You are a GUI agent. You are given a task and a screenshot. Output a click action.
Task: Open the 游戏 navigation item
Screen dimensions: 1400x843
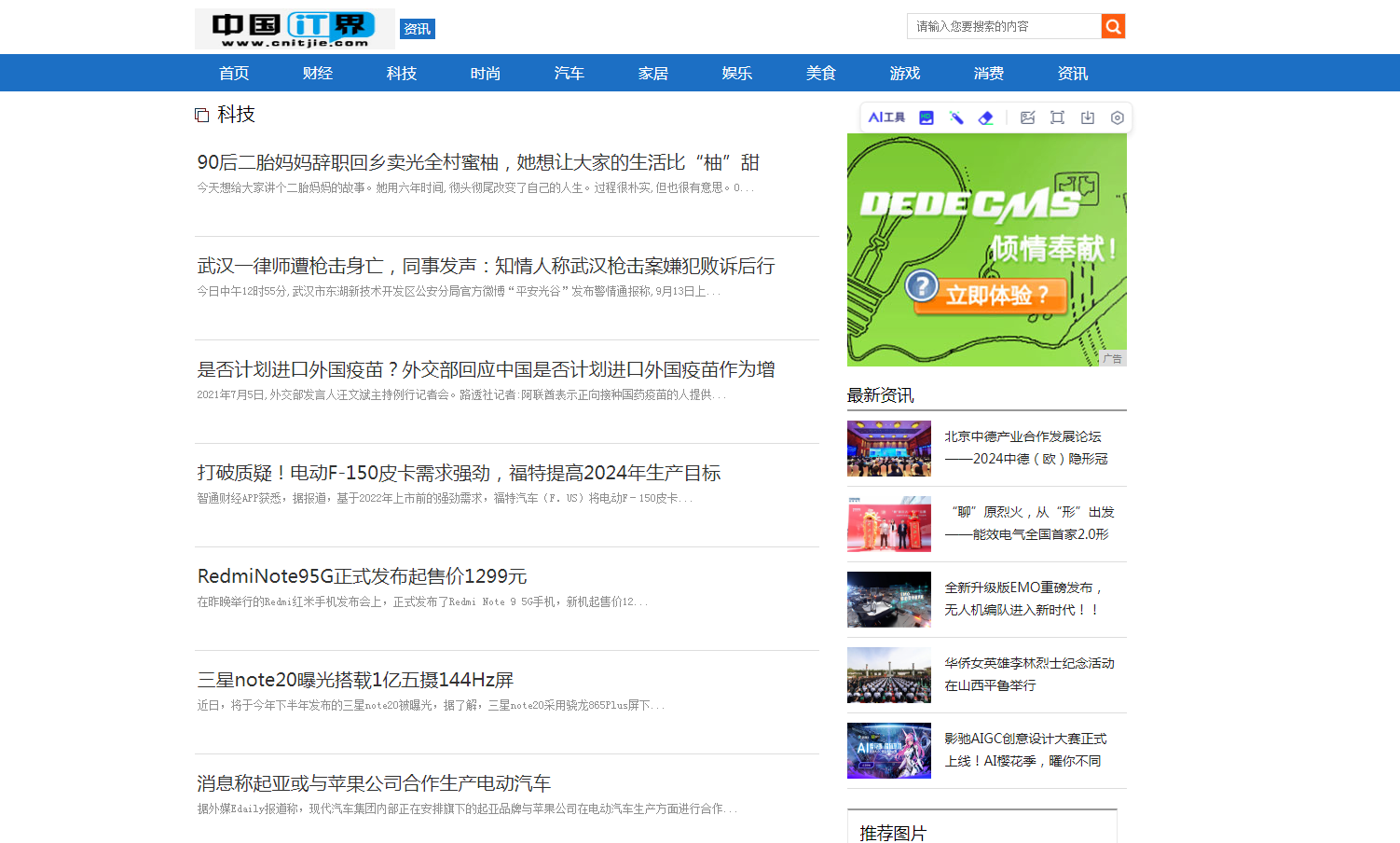click(905, 73)
